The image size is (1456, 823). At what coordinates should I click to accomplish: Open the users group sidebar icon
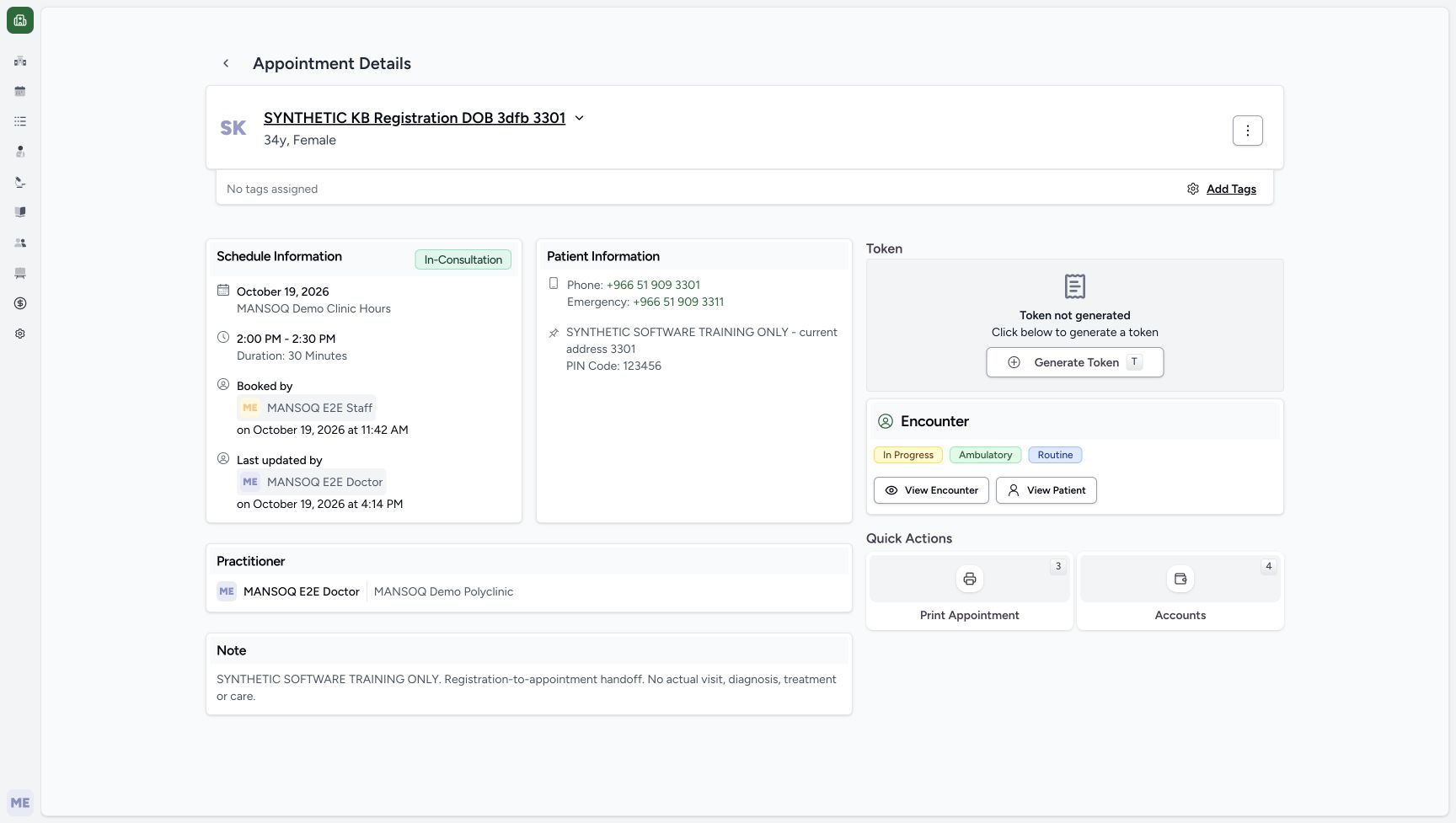coord(20,243)
